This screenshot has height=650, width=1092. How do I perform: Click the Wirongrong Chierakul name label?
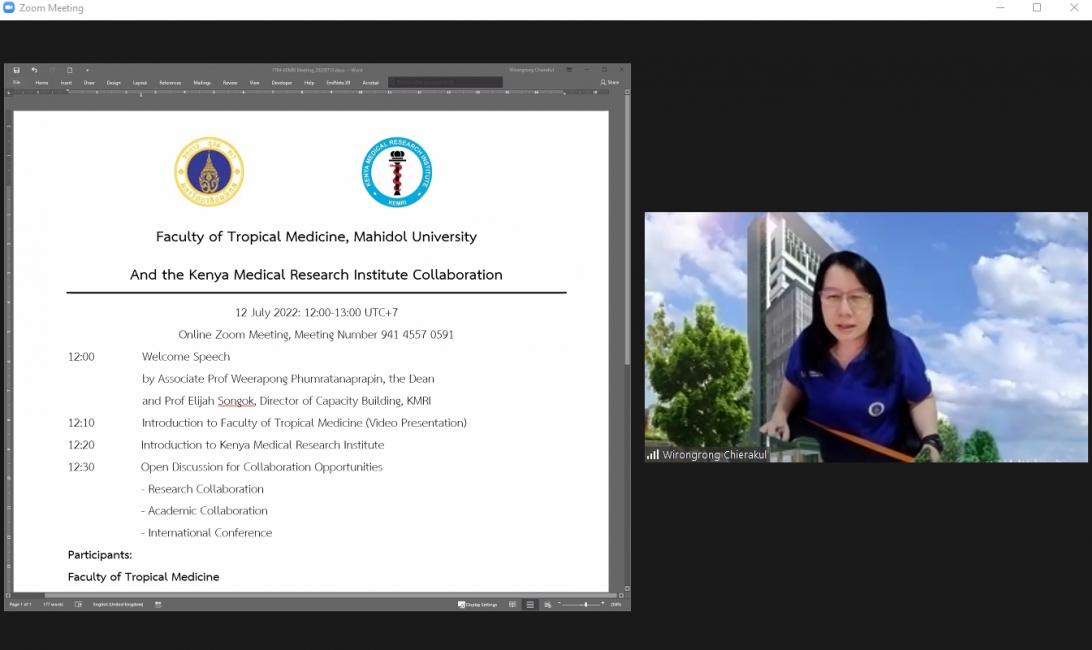pos(714,454)
